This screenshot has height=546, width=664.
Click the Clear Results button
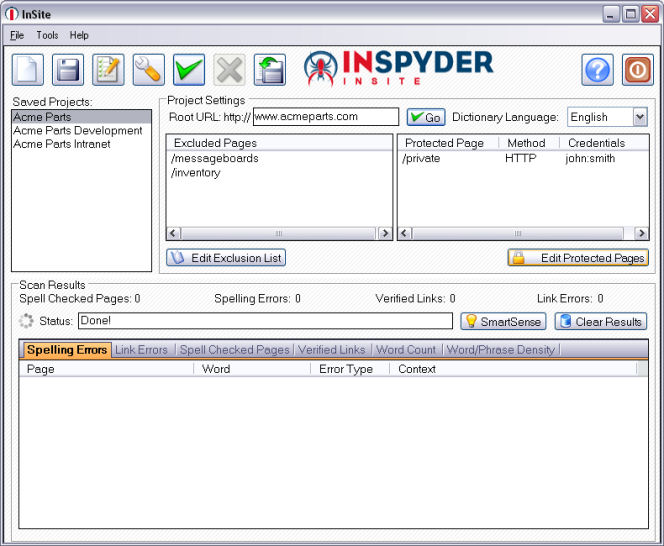pos(601,321)
